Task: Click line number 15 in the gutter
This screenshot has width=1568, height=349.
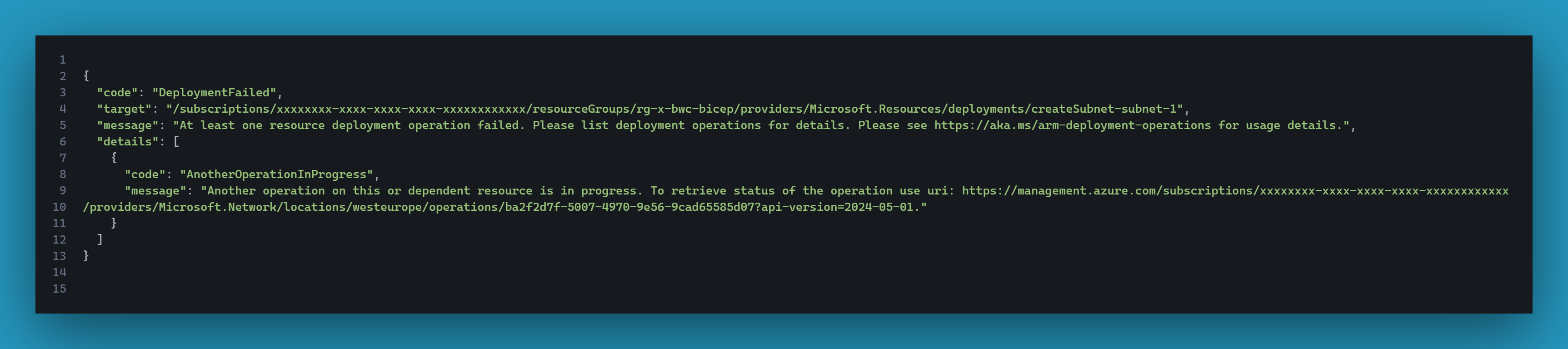Action: click(x=60, y=289)
